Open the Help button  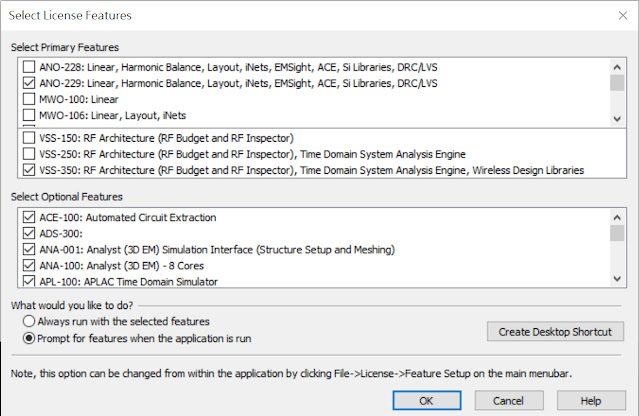point(590,400)
